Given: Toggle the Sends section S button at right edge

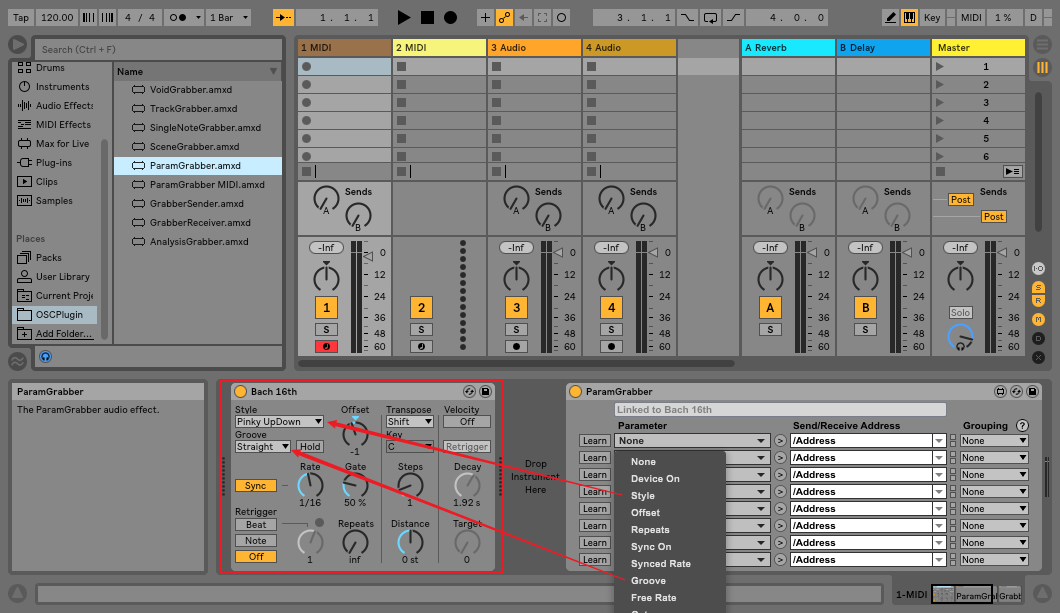Looking at the screenshot, I should coord(1039,287).
